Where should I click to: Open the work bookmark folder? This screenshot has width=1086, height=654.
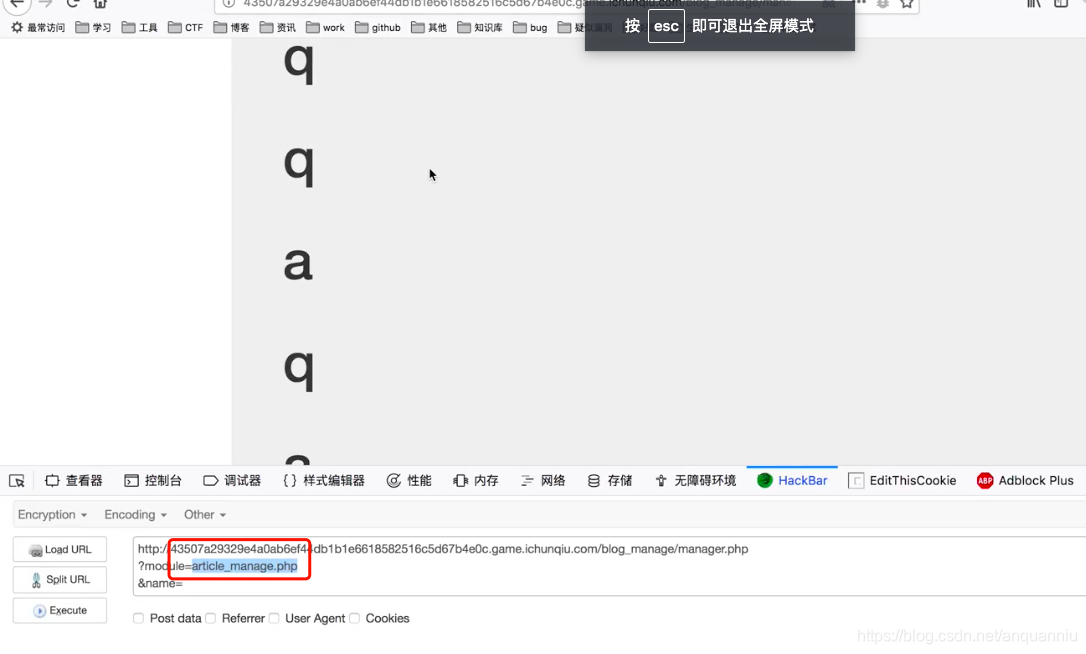coord(326,28)
